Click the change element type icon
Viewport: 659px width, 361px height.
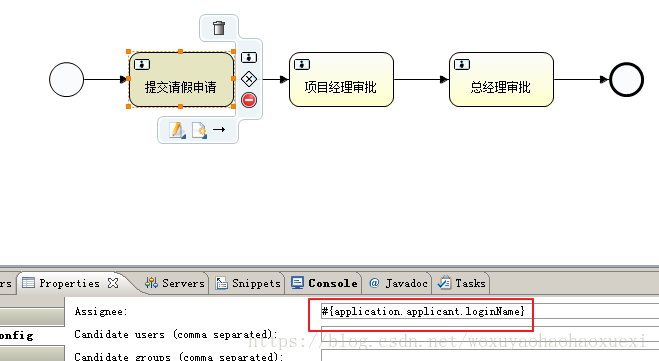[199, 130]
